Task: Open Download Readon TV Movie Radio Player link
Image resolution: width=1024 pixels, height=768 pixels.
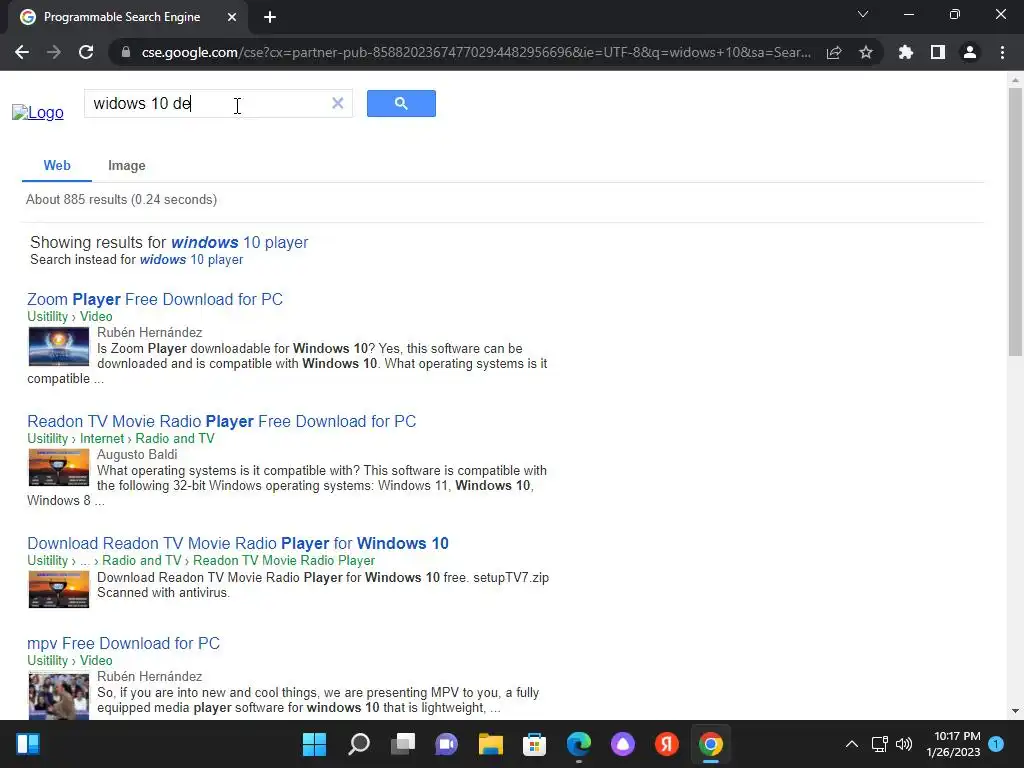Action: (x=238, y=543)
